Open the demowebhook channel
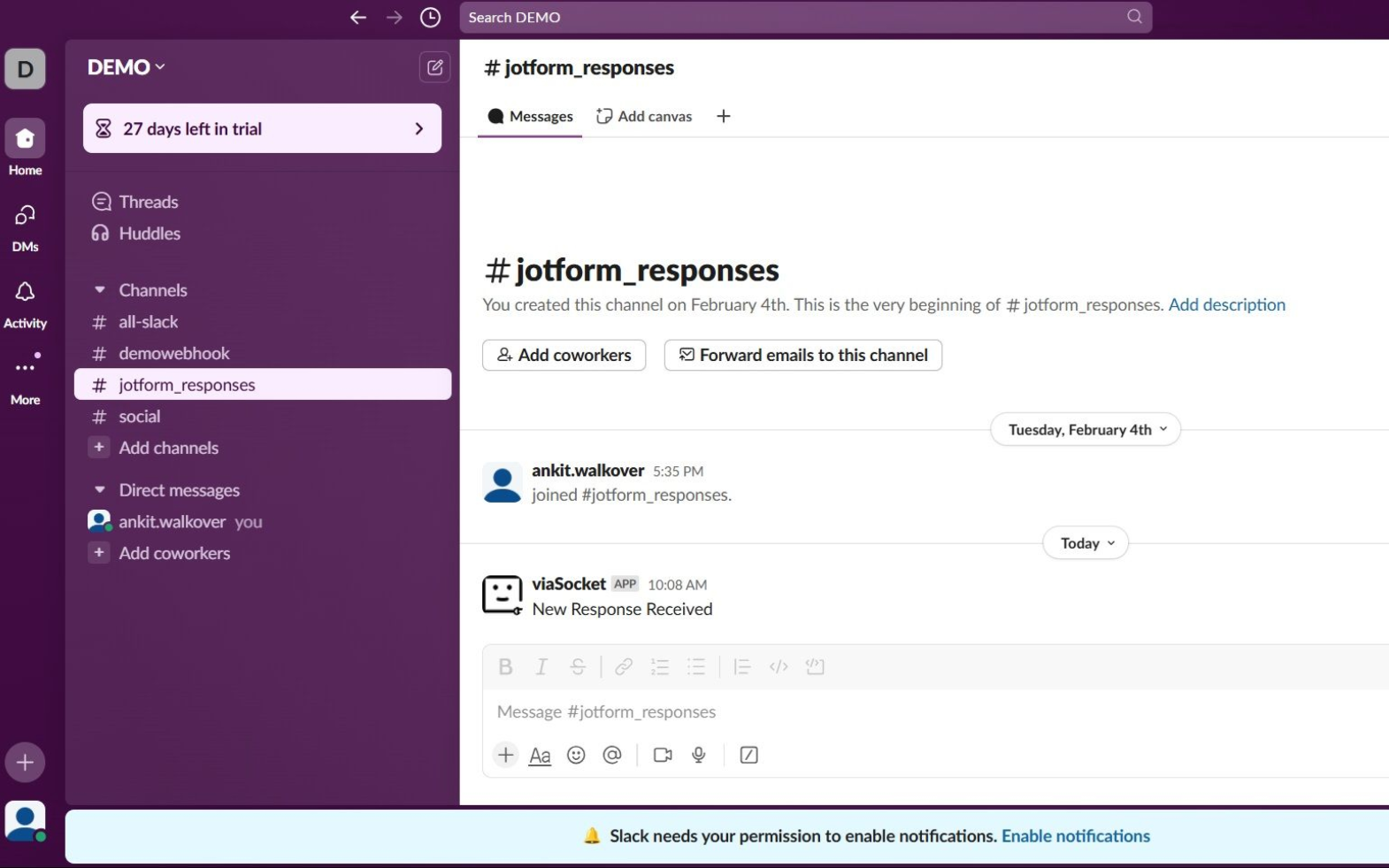Screen dimensions: 1389x868 tap(174, 353)
